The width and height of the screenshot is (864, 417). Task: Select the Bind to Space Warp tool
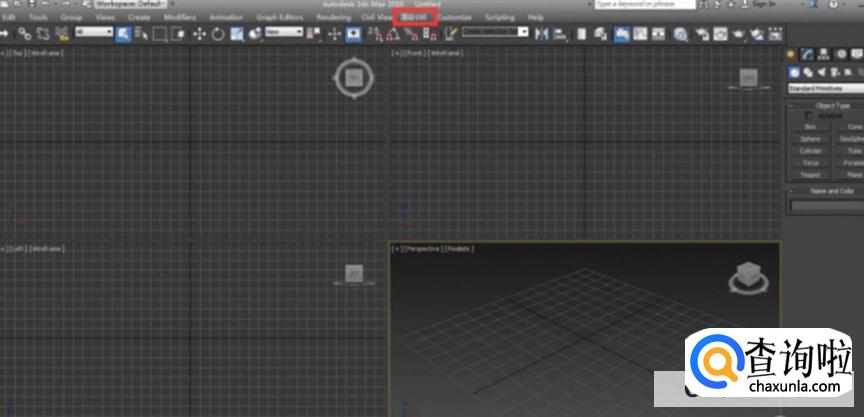pos(62,34)
